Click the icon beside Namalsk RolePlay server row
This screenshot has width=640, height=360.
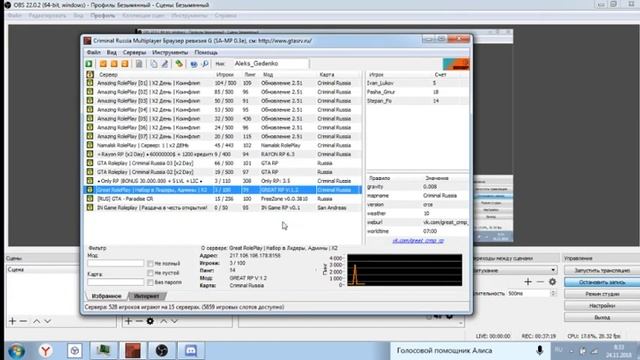[x=90, y=145]
